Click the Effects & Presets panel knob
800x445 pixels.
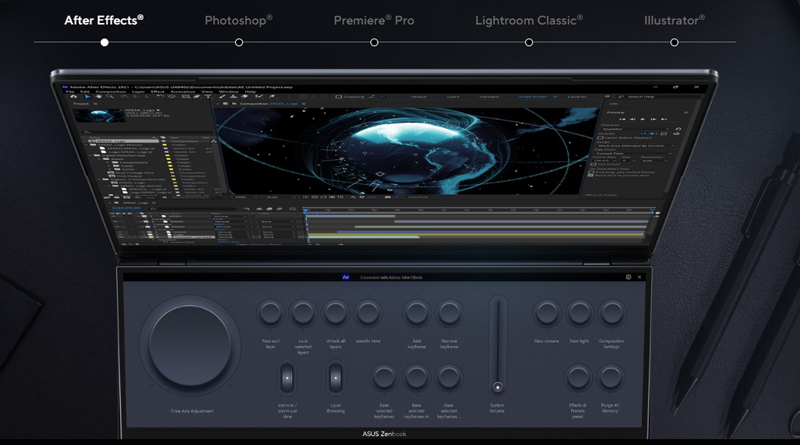[x=578, y=378]
